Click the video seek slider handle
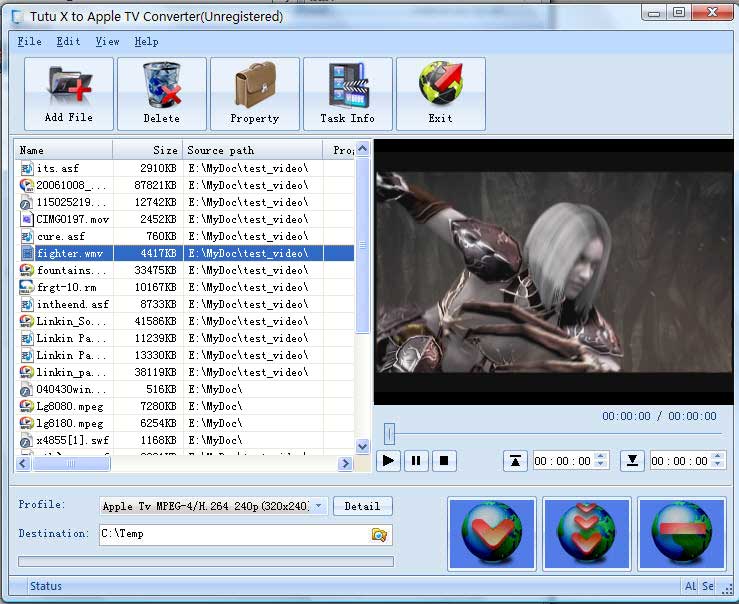 [x=389, y=433]
